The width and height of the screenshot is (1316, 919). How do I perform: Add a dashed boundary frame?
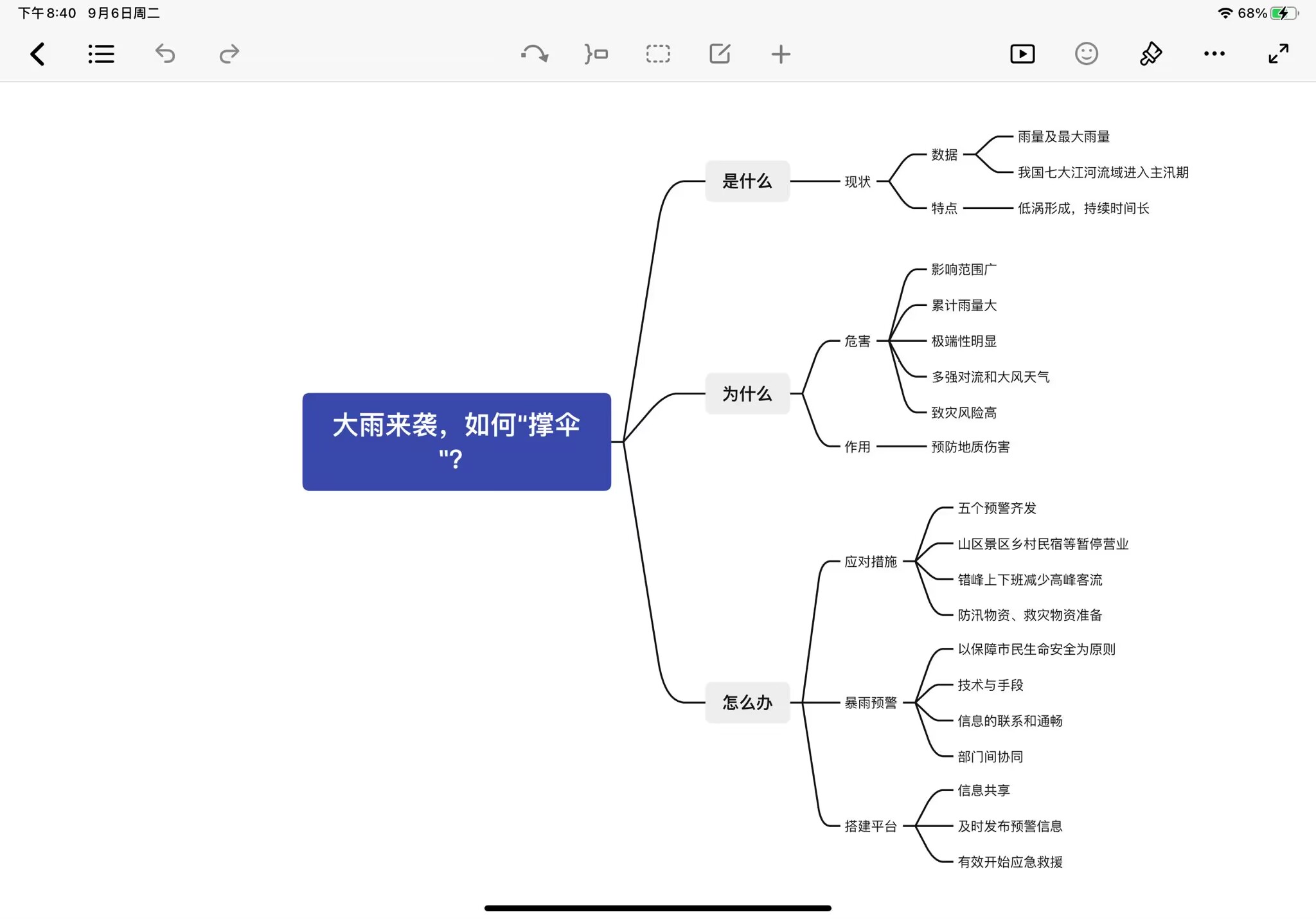(658, 54)
